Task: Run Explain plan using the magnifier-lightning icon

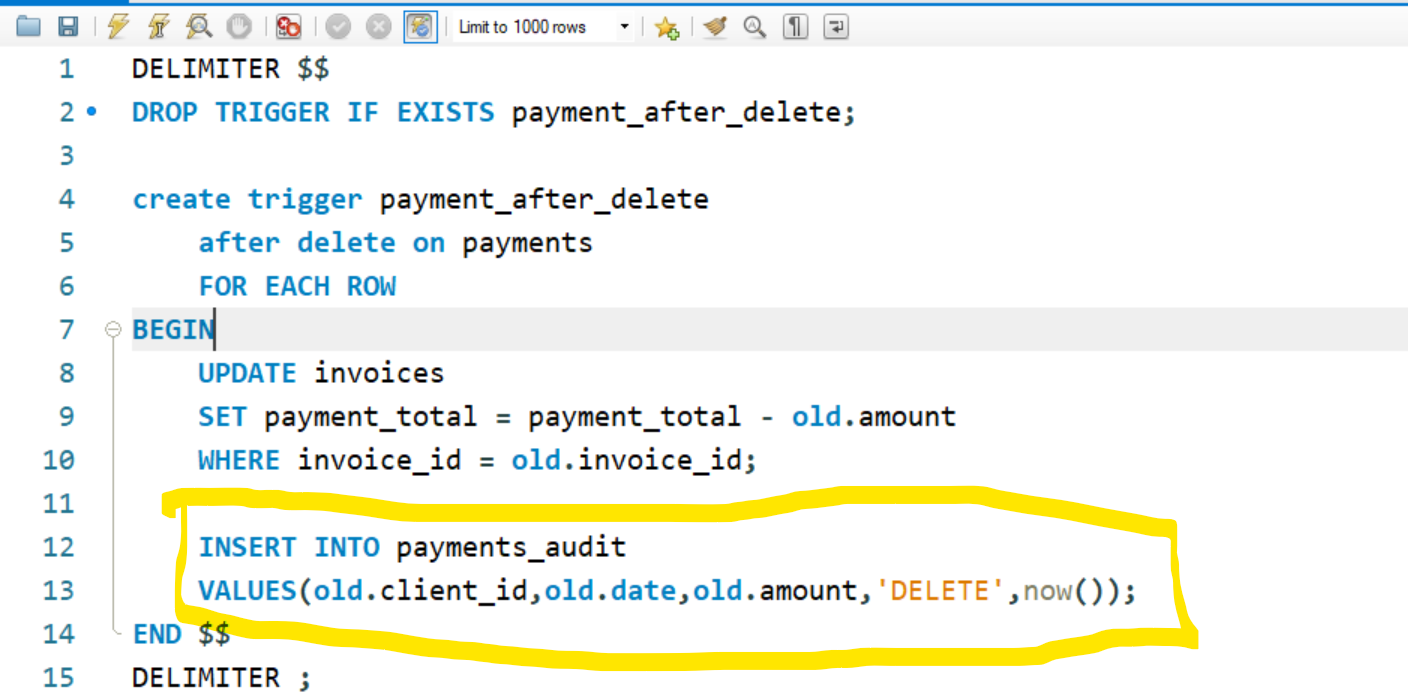Action: (x=200, y=27)
